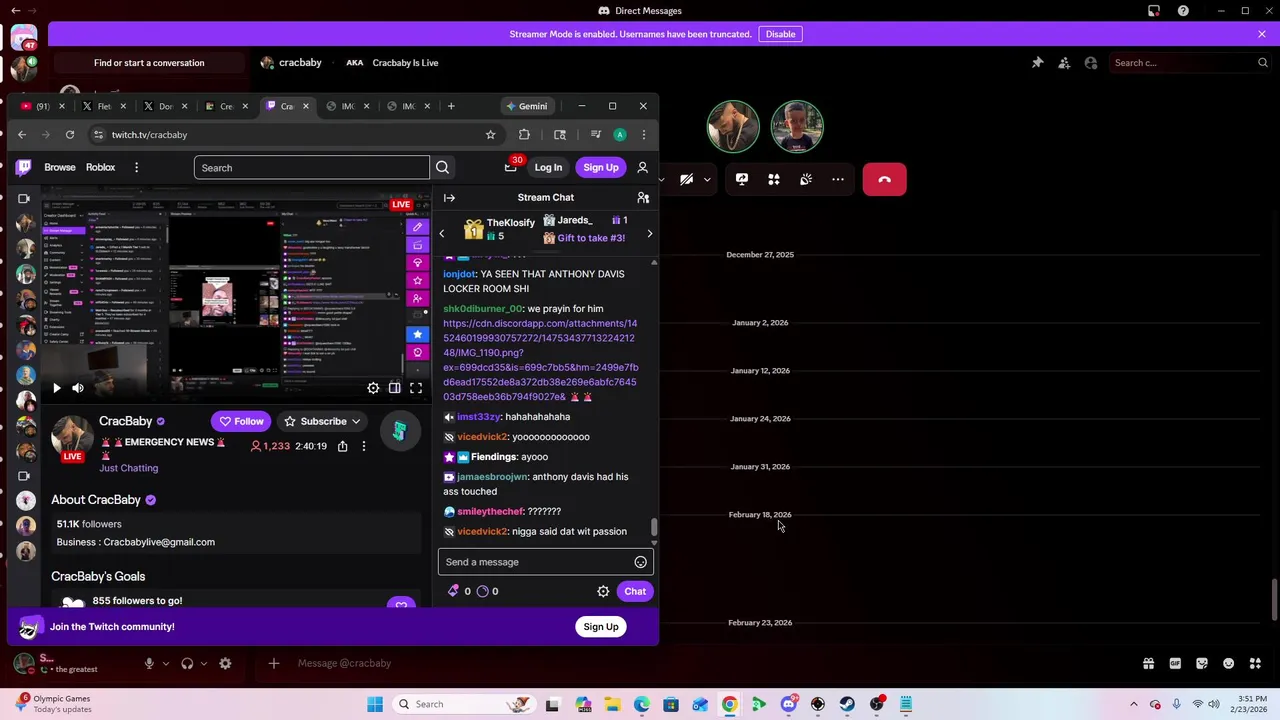The width and height of the screenshot is (1280, 720).
Task: Share your screen in Discord call
Action: (x=742, y=180)
